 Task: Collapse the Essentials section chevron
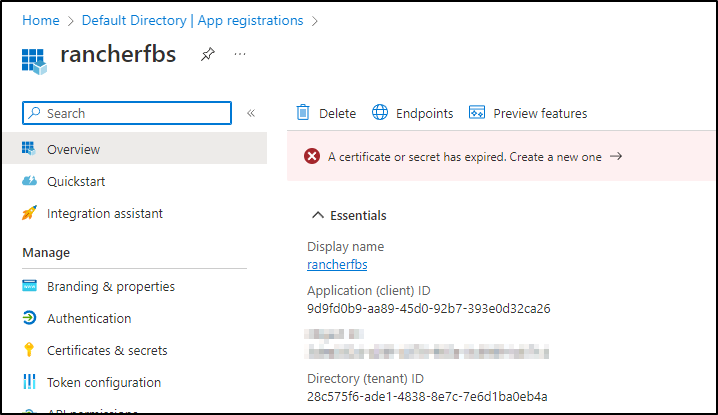(x=318, y=215)
